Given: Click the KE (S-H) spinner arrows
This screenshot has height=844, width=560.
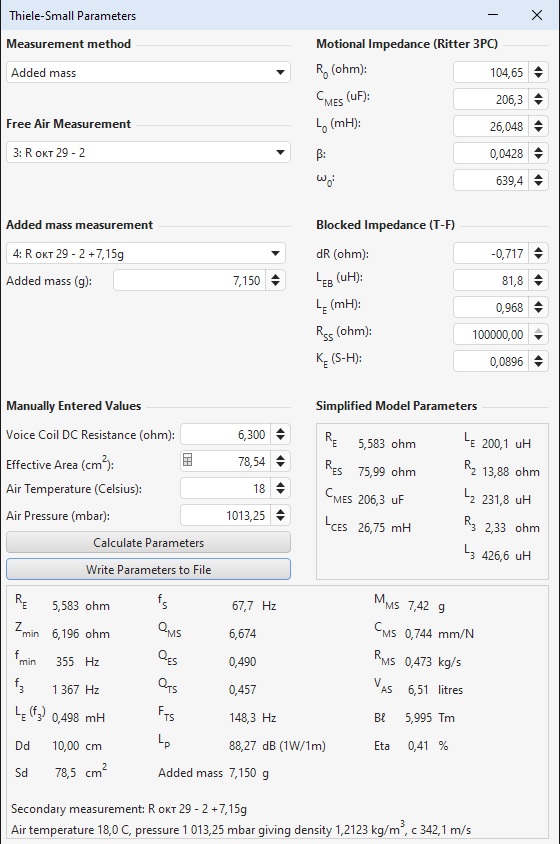Looking at the screenshot, I should 538,361.
